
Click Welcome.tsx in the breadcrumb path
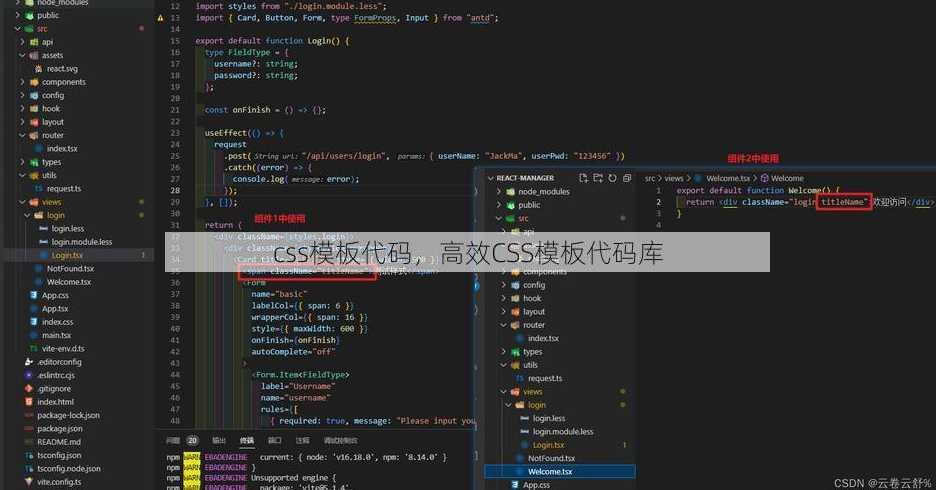pos(728,178)
